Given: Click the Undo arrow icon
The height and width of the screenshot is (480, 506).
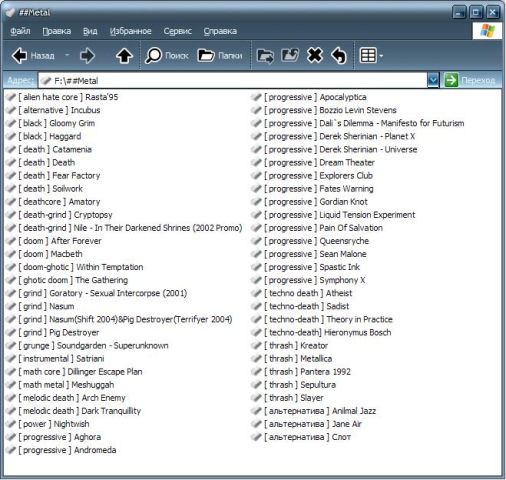Looking at the screenshot, I should [339, 56].
